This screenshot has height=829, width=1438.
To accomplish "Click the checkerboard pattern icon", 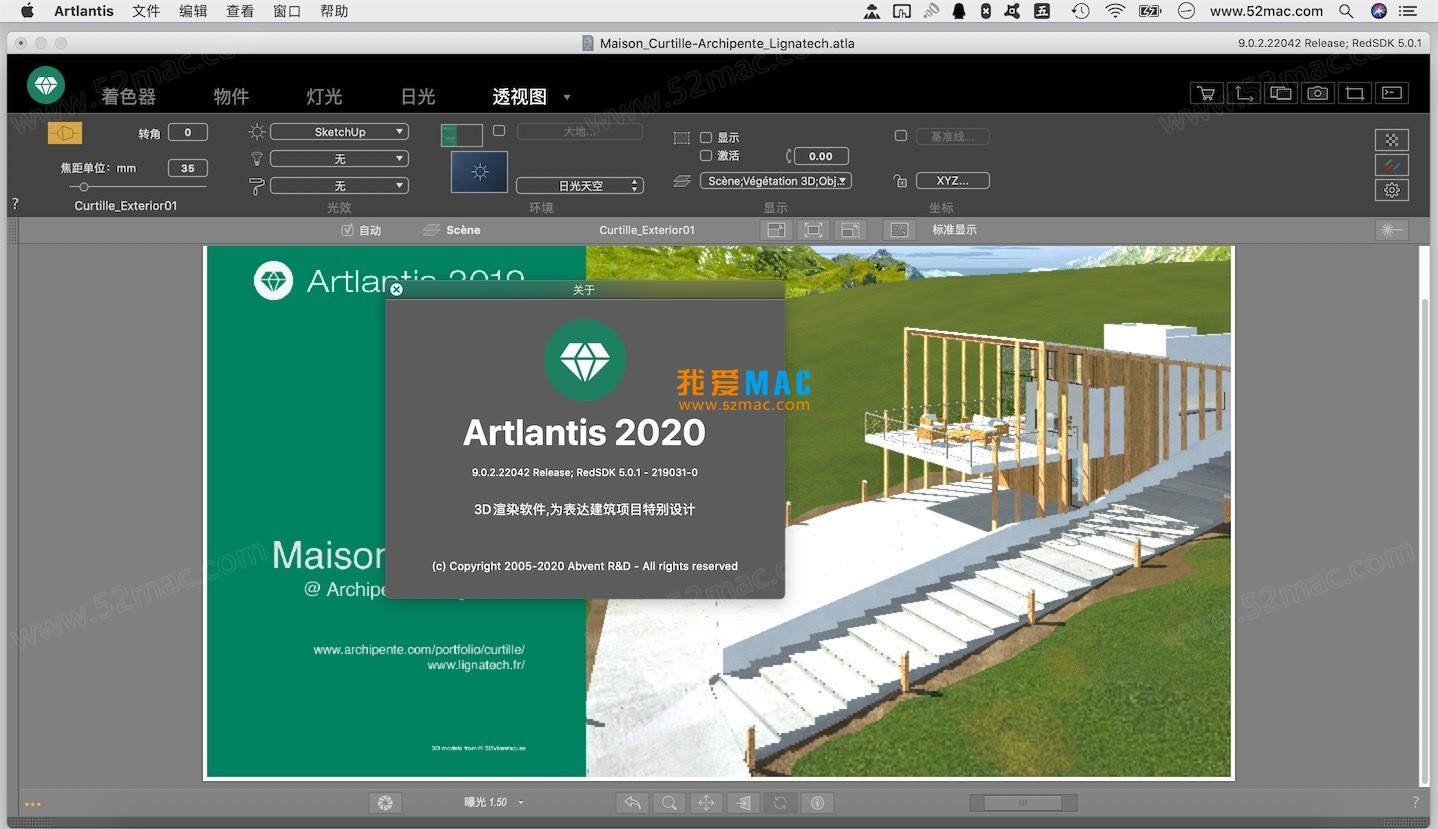I will pos(1392,140).
